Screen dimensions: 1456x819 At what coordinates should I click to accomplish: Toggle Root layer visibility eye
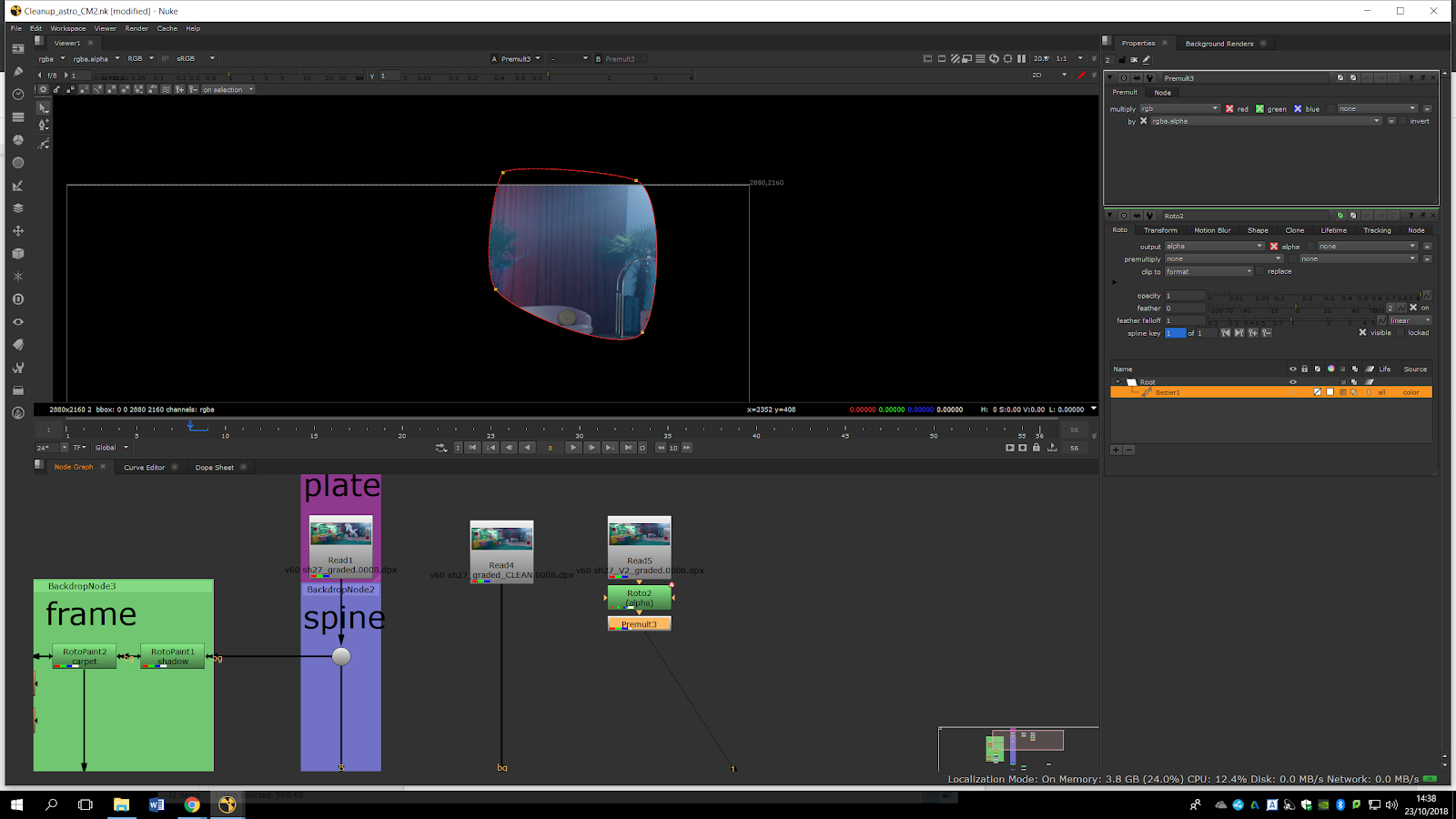[1292, 382]
